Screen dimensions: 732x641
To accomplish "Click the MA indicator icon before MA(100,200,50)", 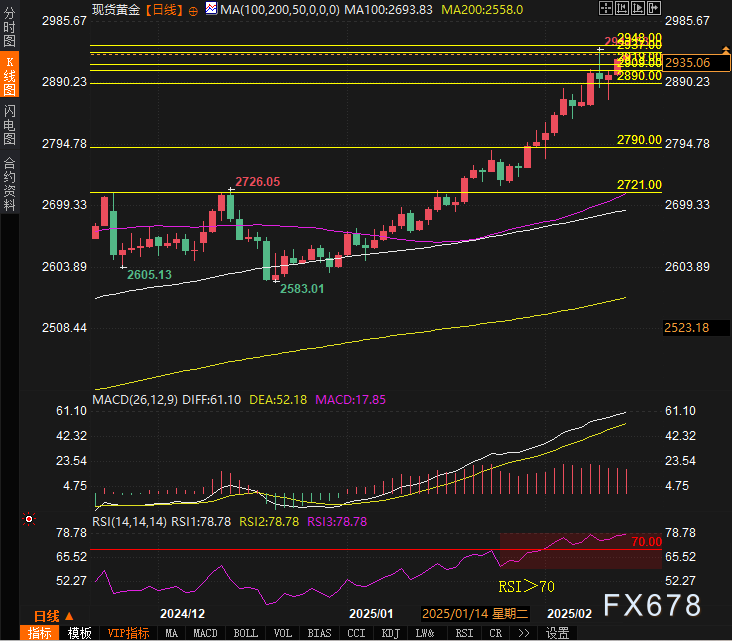I will coord(210,8).
